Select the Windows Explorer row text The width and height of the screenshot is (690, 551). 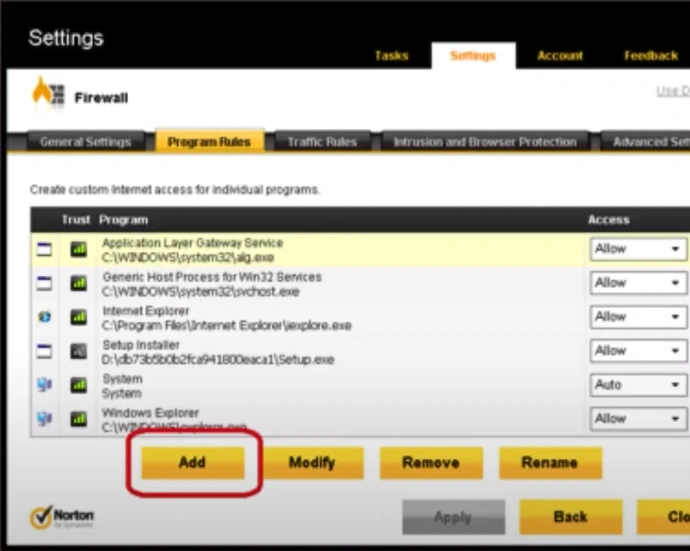tap(150, 413)
